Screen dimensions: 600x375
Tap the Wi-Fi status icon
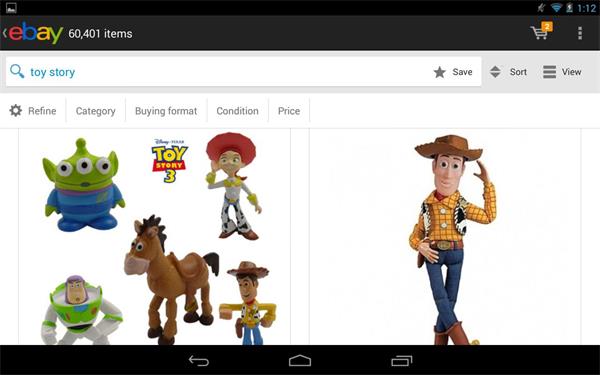[556, 8]
